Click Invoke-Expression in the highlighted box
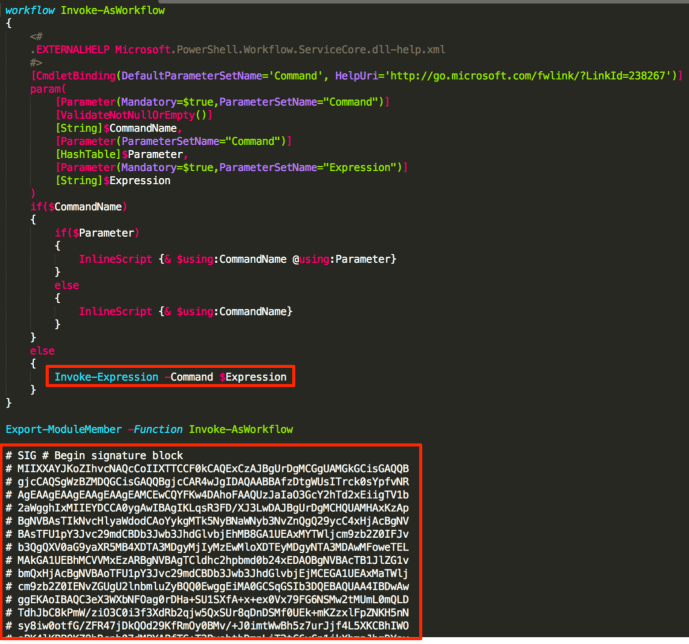 tap(106, 377)
